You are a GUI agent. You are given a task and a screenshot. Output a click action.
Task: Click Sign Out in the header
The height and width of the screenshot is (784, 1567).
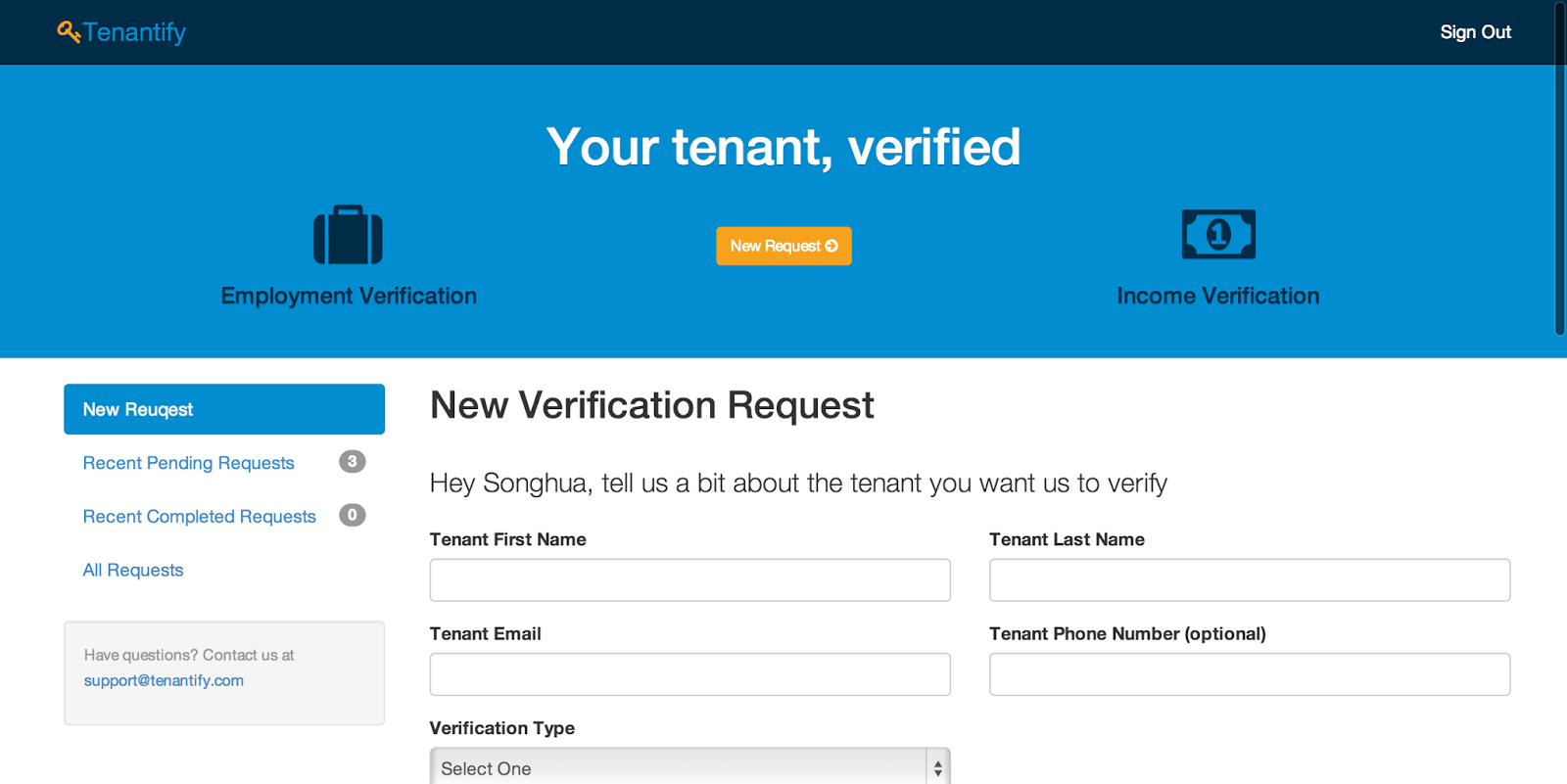[1475, 32]
